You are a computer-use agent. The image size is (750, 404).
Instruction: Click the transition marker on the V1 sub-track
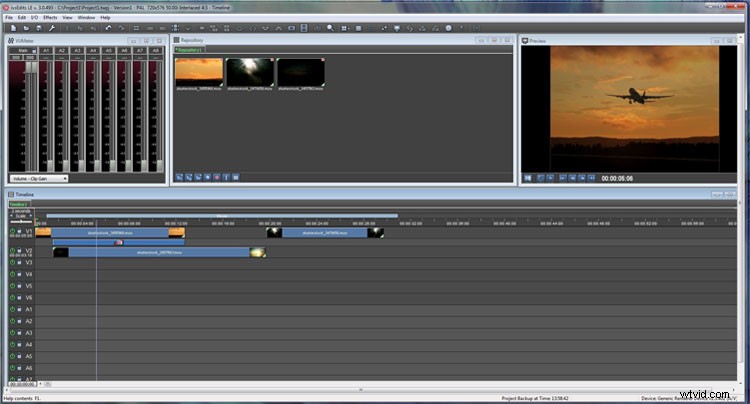coord(119,242)
